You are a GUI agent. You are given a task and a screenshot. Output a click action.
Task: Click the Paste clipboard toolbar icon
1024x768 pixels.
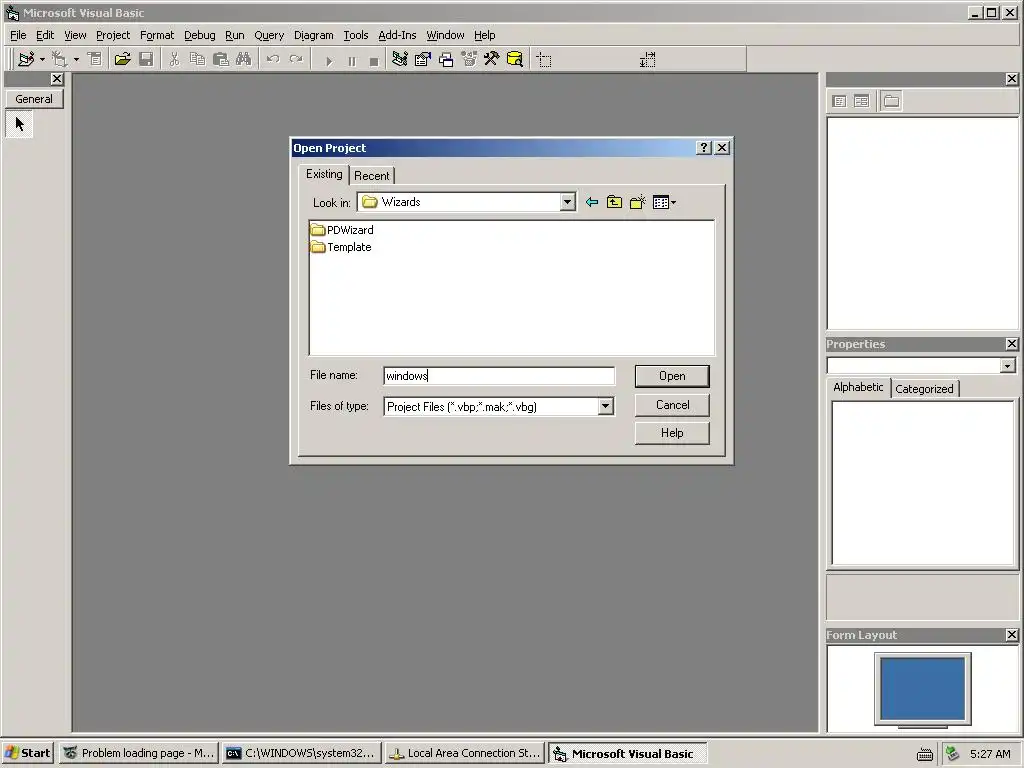pyautogui.click(x=221, y=59)
